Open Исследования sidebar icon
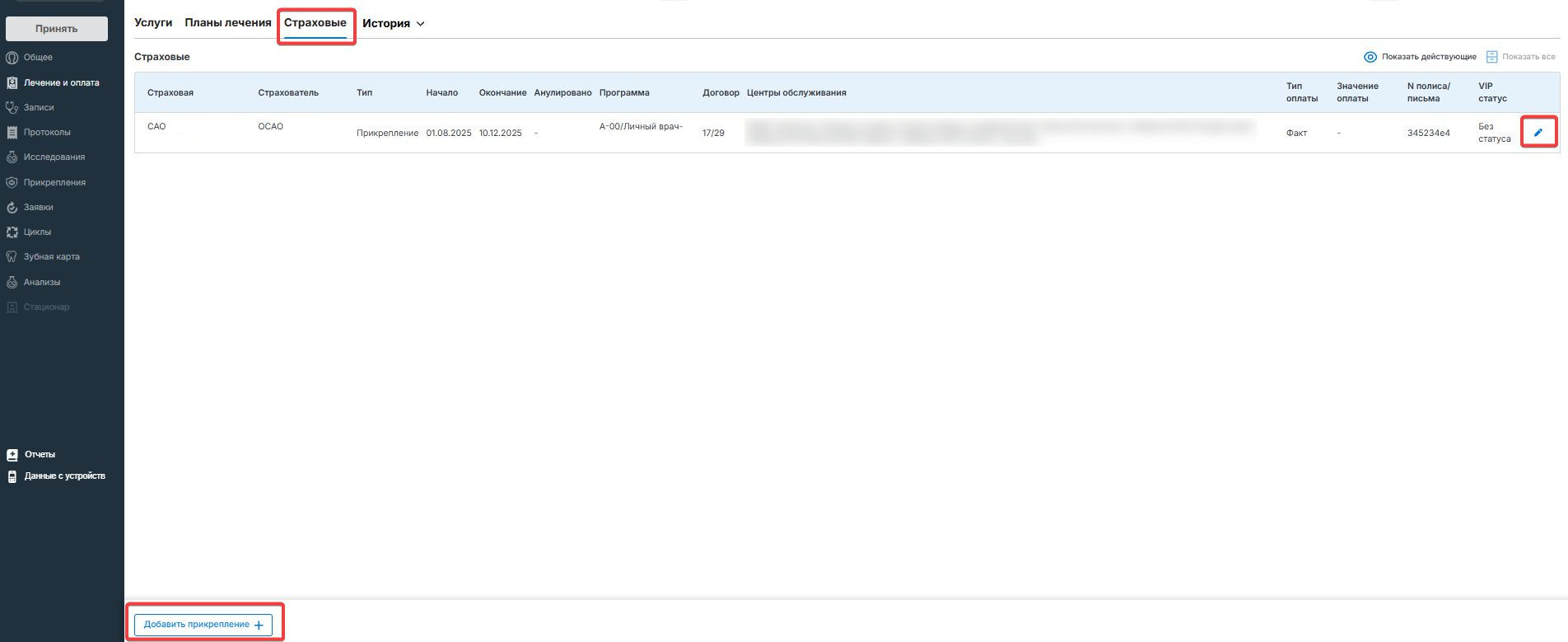 [12, 157]
